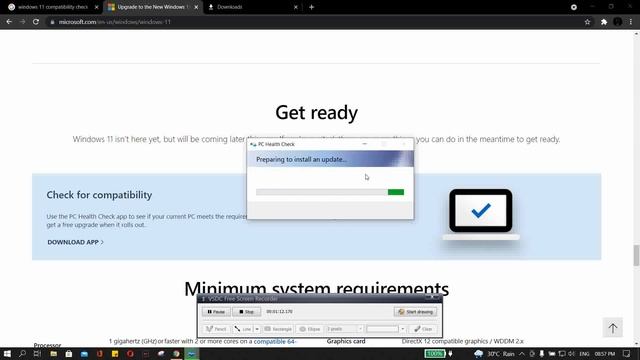Open Mail app from taskbar

click(84, 353)
